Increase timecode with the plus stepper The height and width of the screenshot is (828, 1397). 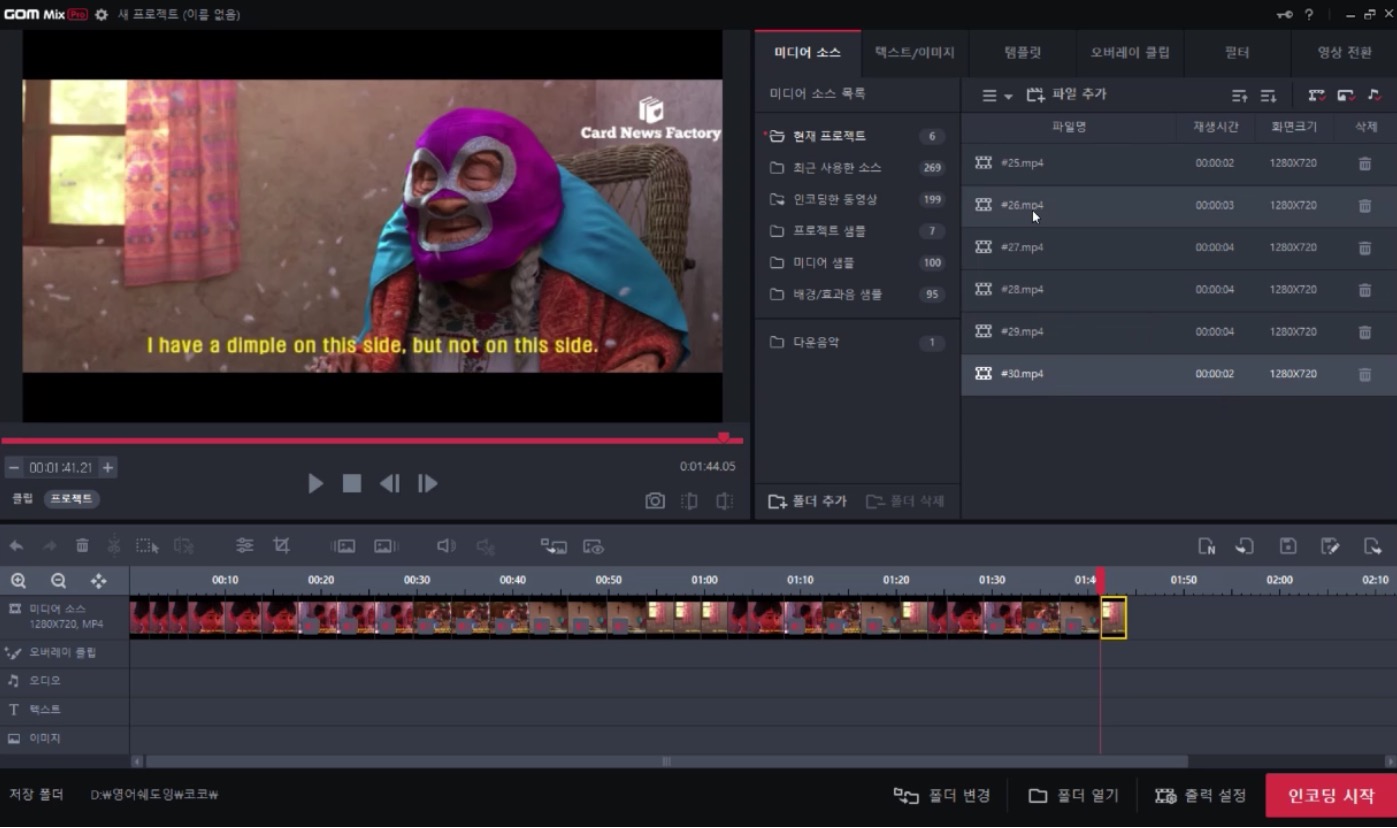[x=108, y=467]
